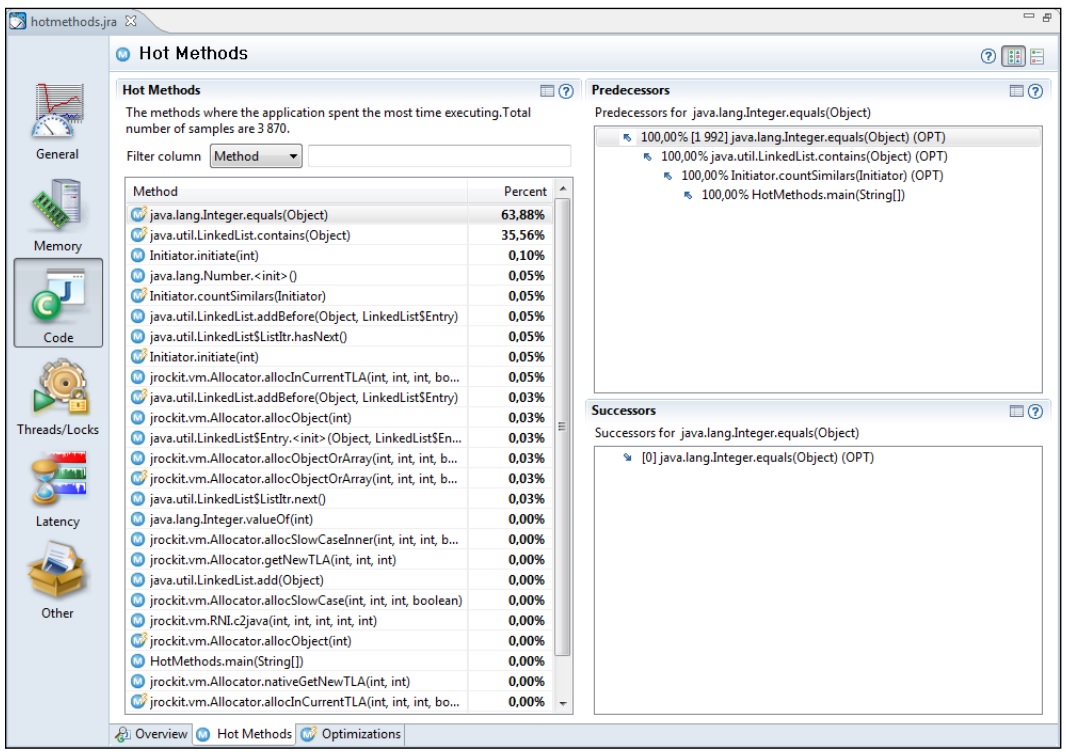Close the hotmethods.jra editor tab

point(131,21)
